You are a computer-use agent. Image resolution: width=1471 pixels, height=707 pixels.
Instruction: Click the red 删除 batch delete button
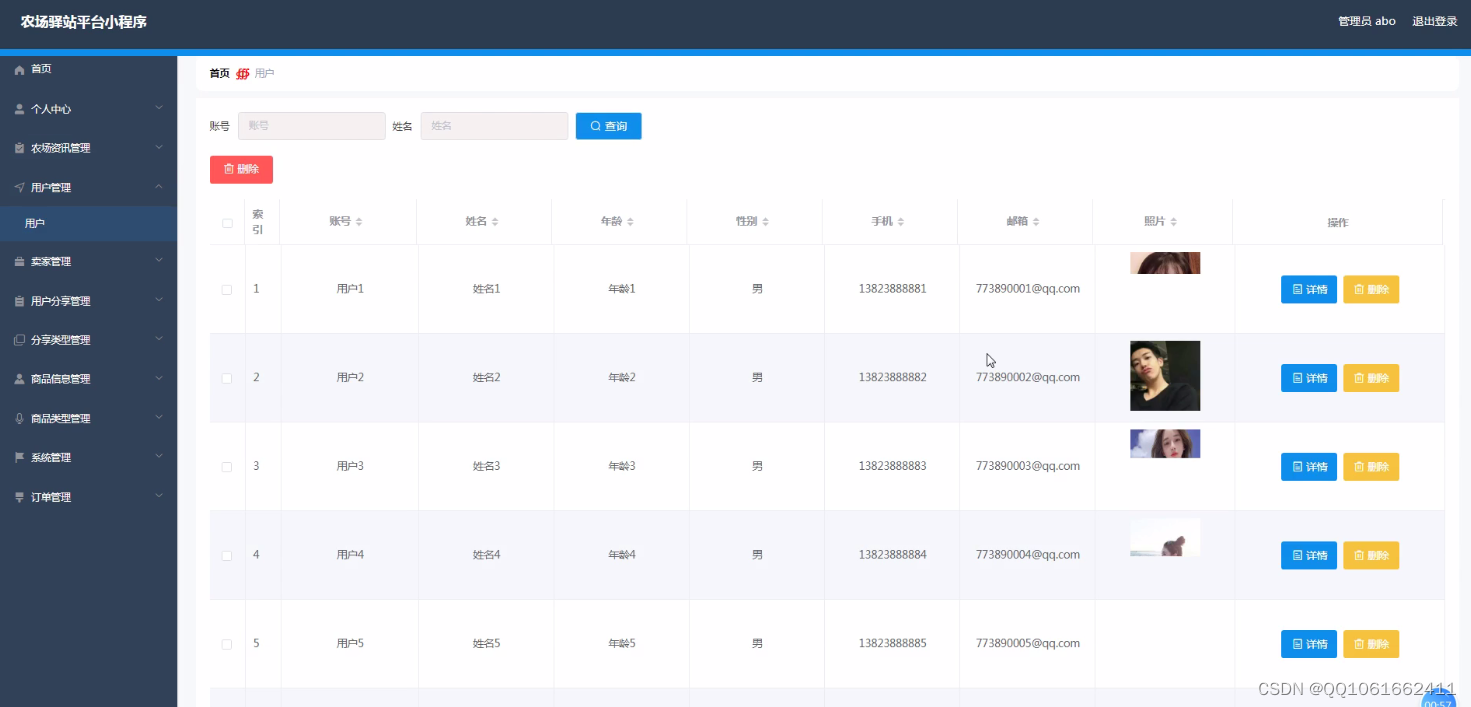tap(241, 169)
